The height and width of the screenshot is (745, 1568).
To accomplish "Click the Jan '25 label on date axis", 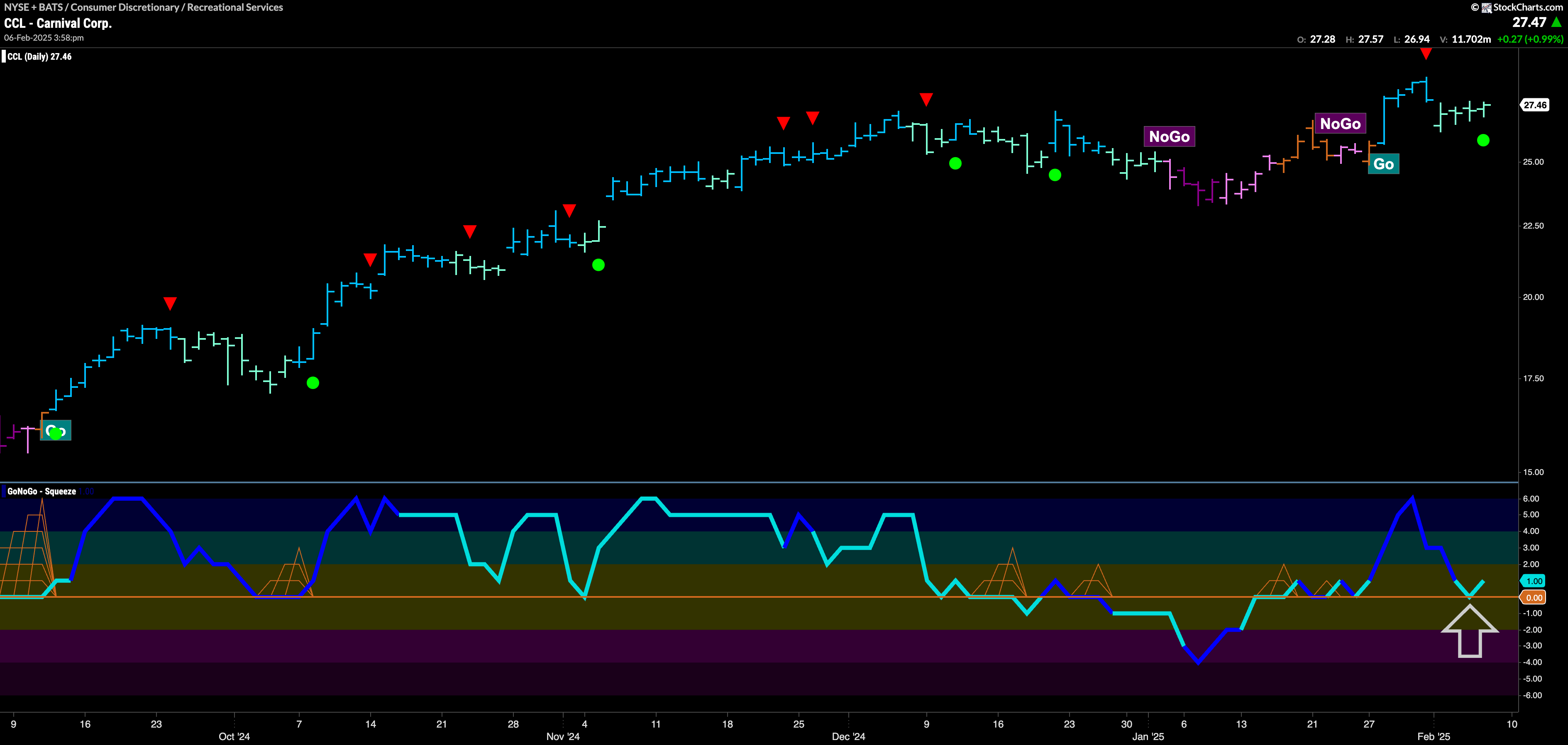I will pyautogui.click(x=1148, y=736).
